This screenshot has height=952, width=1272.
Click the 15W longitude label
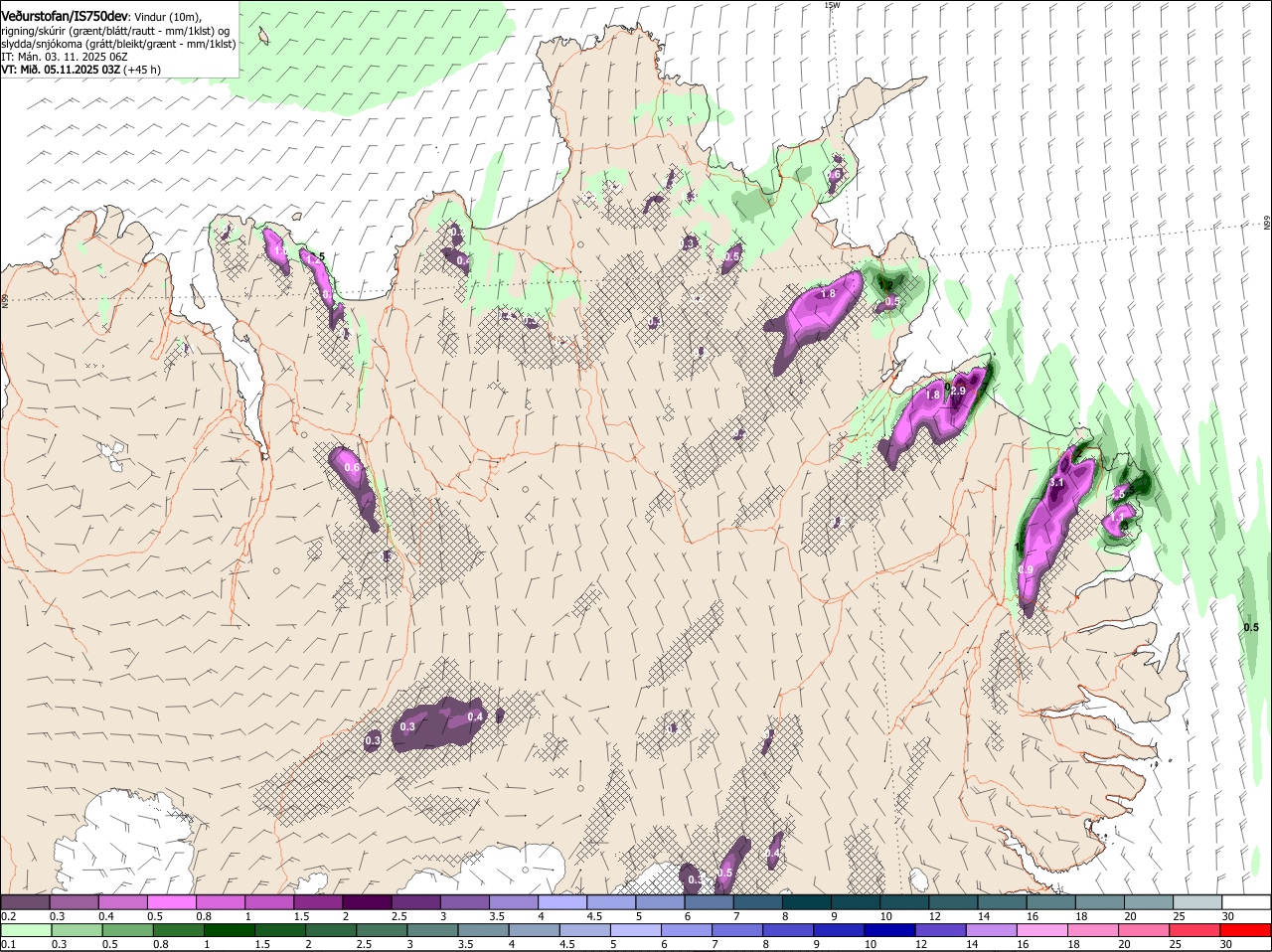tap(832, 5)
